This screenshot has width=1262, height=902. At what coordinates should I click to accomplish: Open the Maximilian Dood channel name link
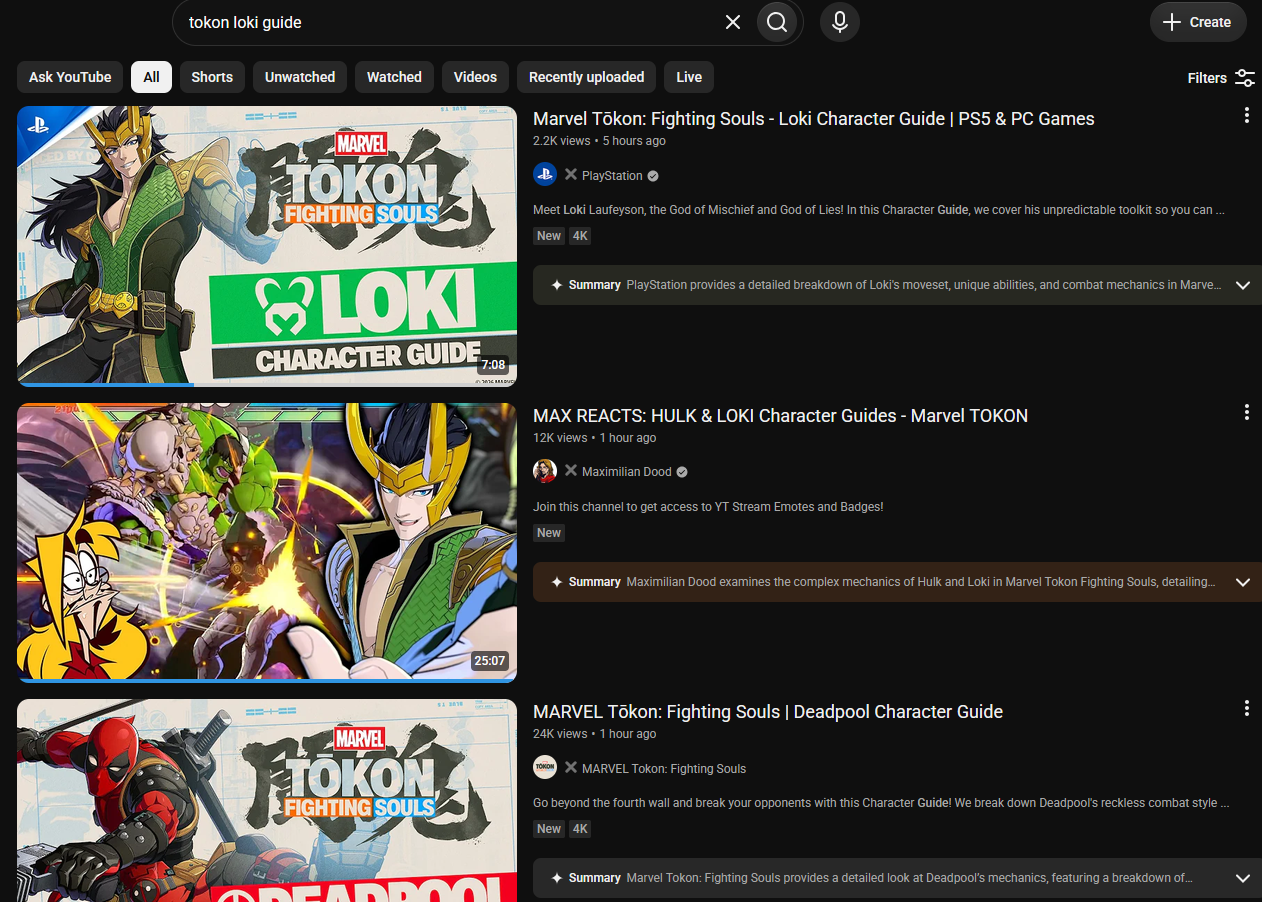[627, 472]
